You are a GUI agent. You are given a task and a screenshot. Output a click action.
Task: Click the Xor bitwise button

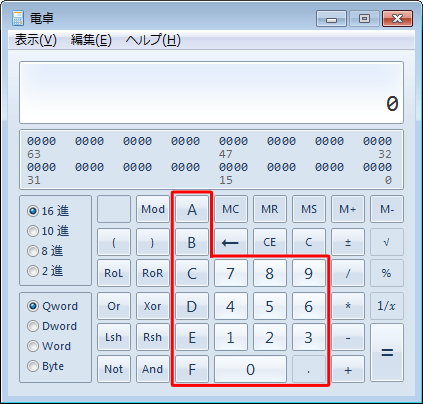click(x=153, y=306)
